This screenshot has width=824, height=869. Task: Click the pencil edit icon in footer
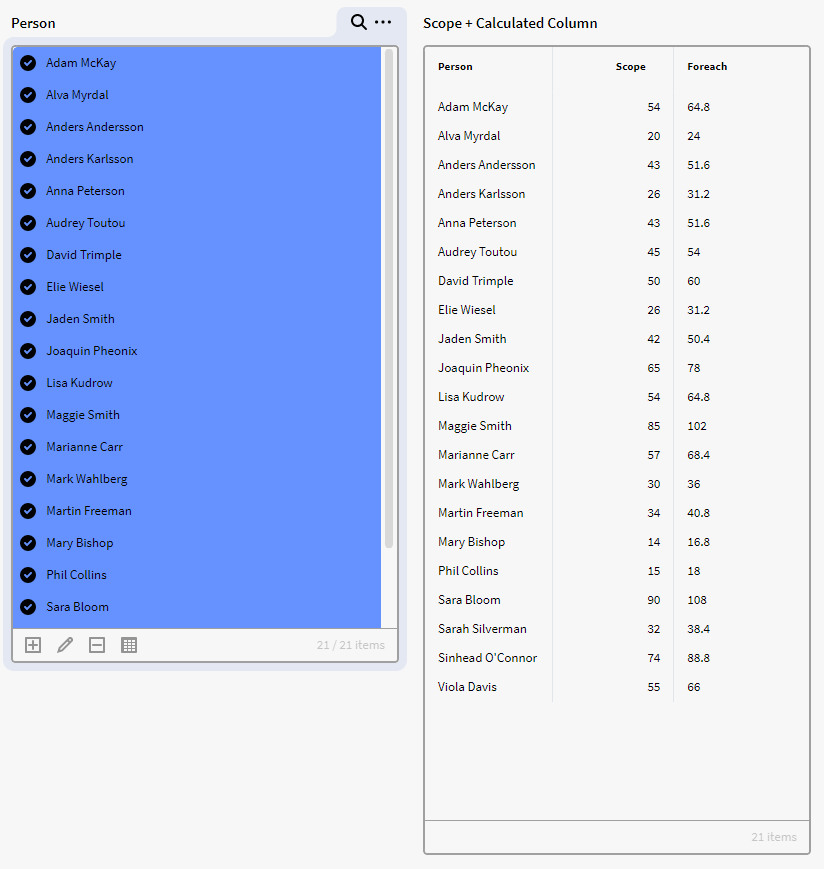[65, 645]
